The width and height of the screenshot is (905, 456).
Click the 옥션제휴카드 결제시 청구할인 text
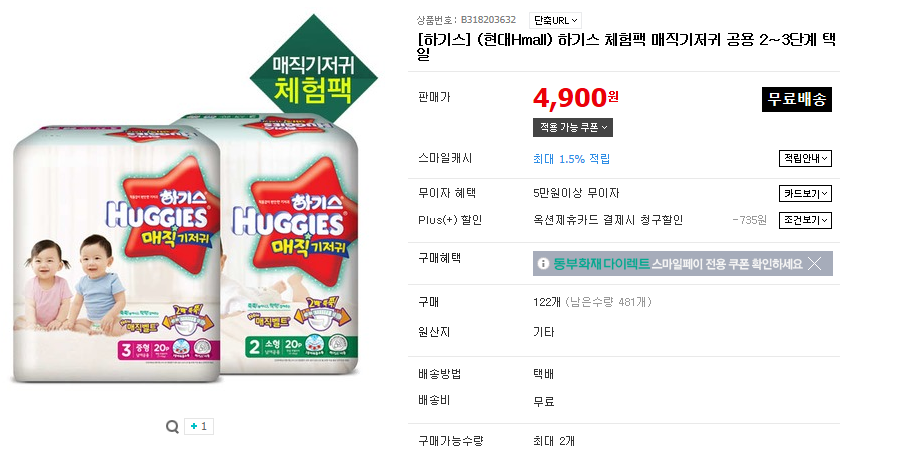pos(608,220)
